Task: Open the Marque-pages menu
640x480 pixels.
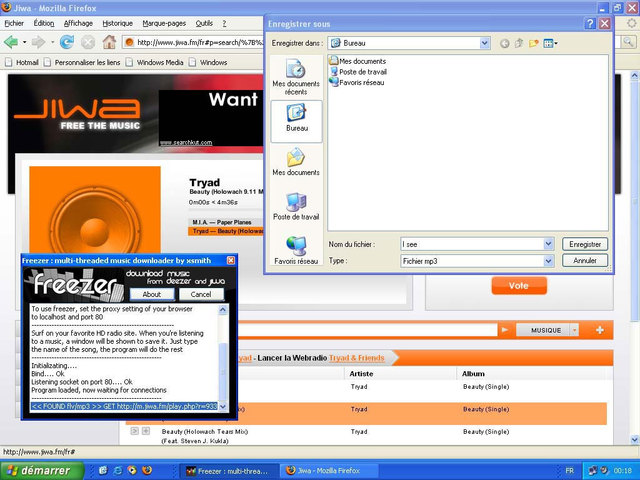Action: pyautogui.click(x=164, y=23)
